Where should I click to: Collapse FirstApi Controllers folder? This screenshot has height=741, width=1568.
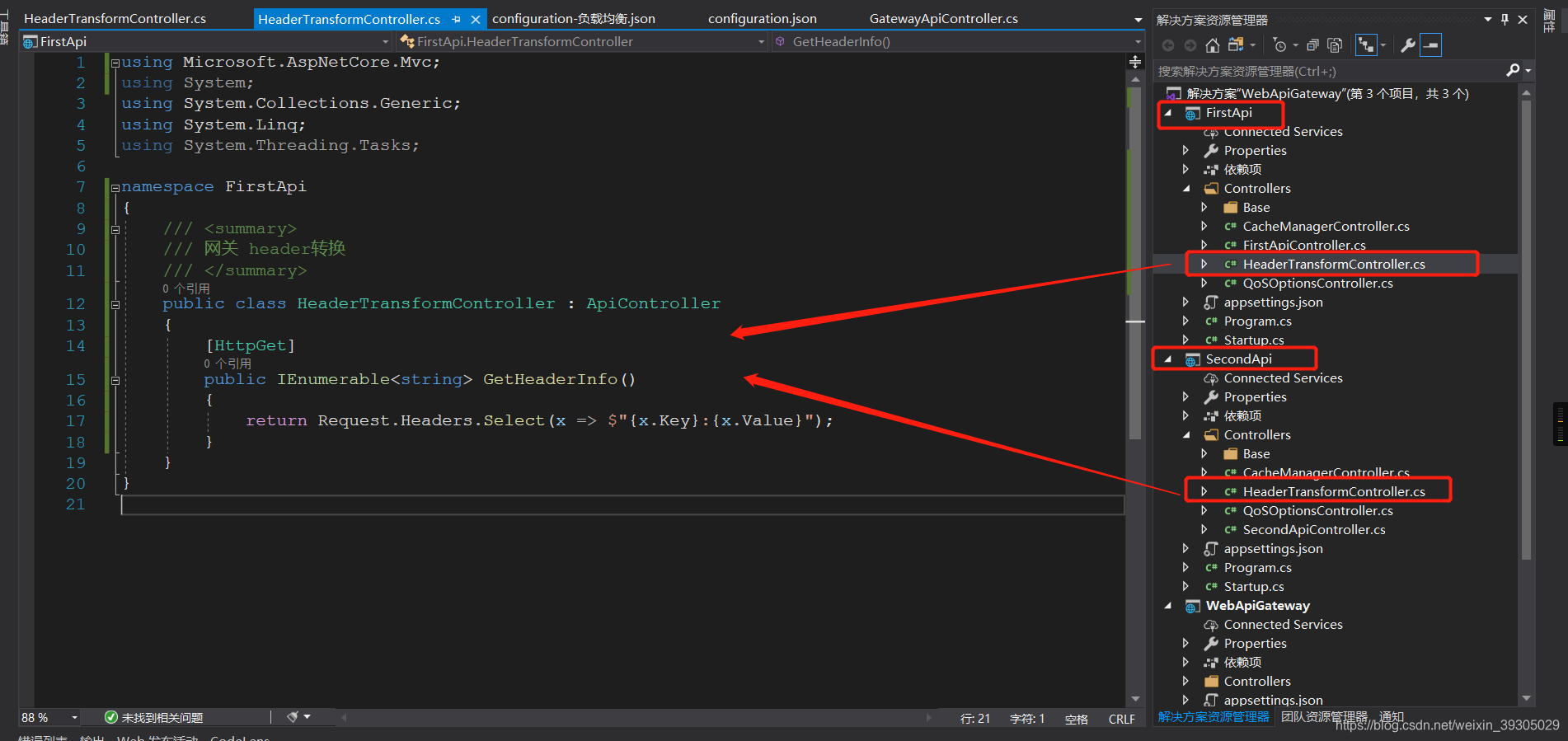coord(1186,189)
